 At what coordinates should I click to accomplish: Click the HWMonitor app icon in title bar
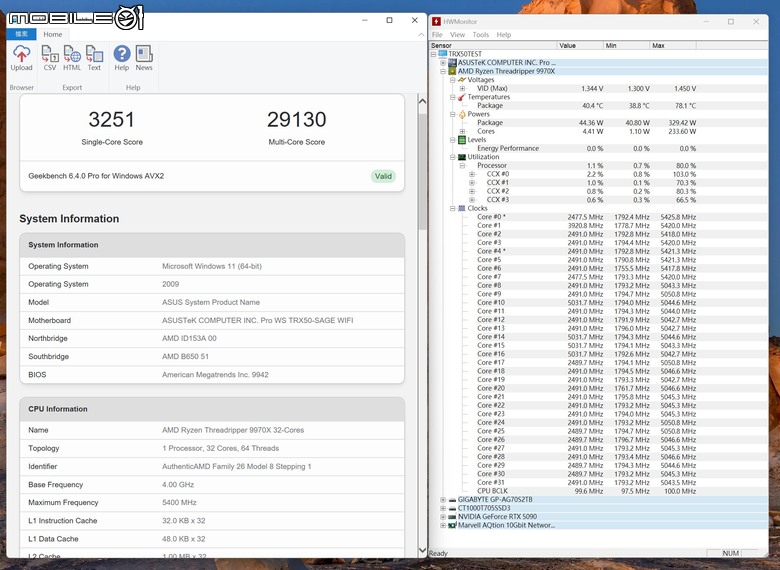(x=436, y=21)
